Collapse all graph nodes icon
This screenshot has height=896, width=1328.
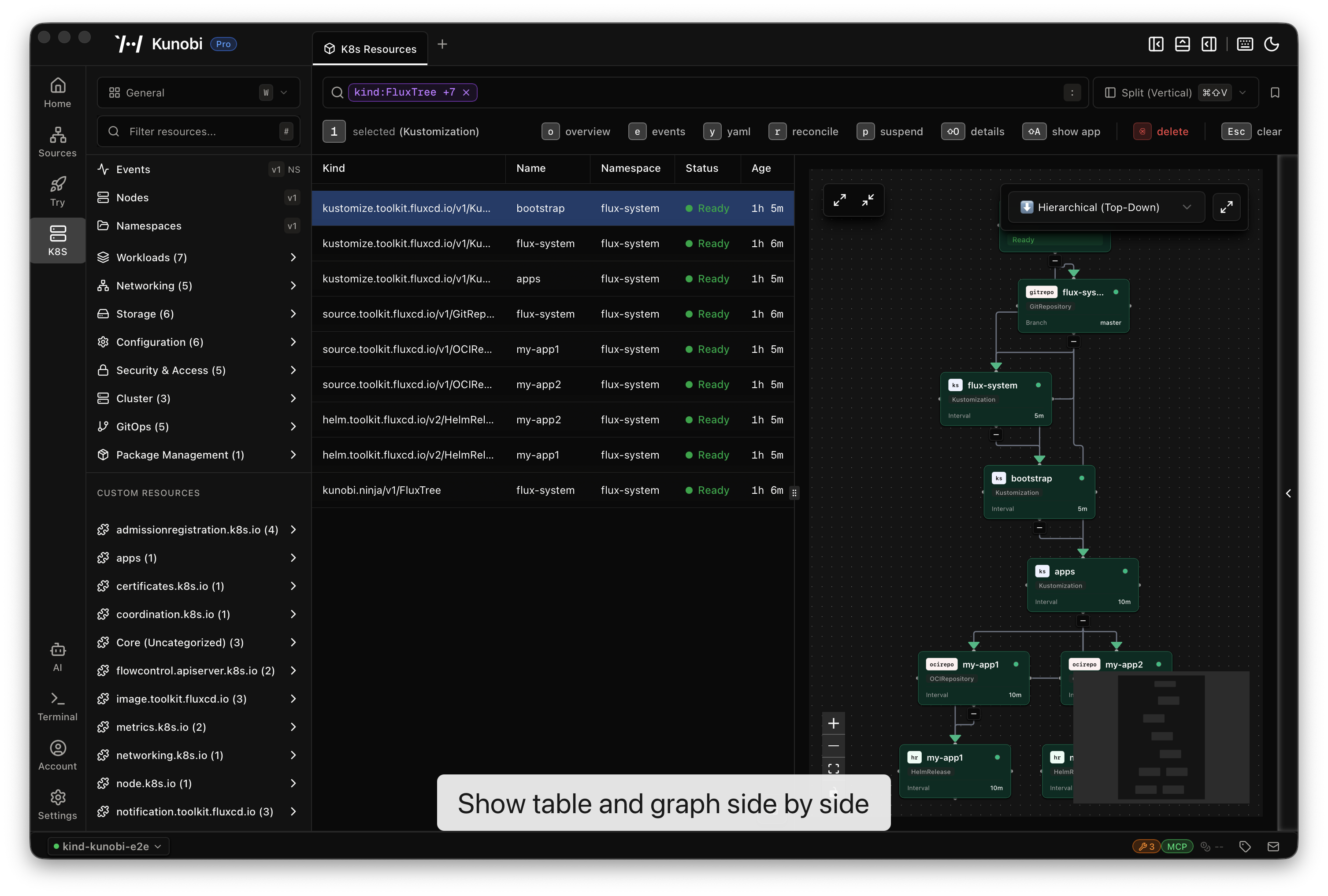(868, 200)
